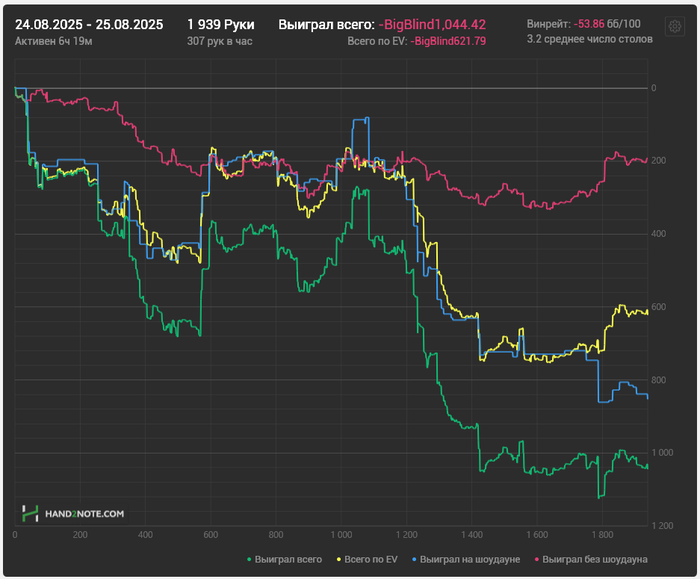Toggle the 'Выиграл всего' legend series
The image size is (700, 579).
tap(284, 559)
